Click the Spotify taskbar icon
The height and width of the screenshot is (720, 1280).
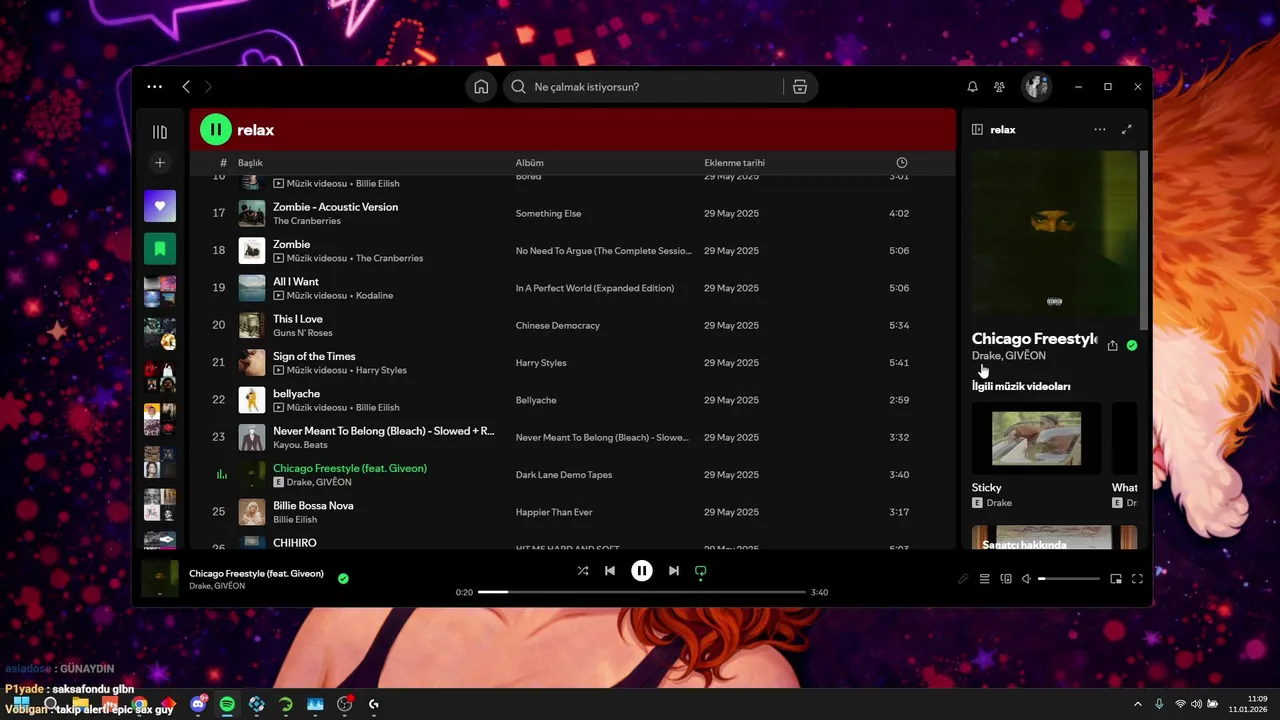(x=227, y=704)
